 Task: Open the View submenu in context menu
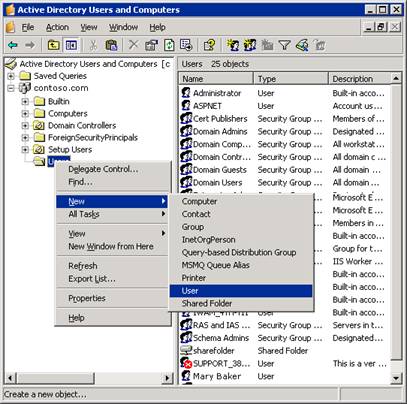(x=112, y=233)
